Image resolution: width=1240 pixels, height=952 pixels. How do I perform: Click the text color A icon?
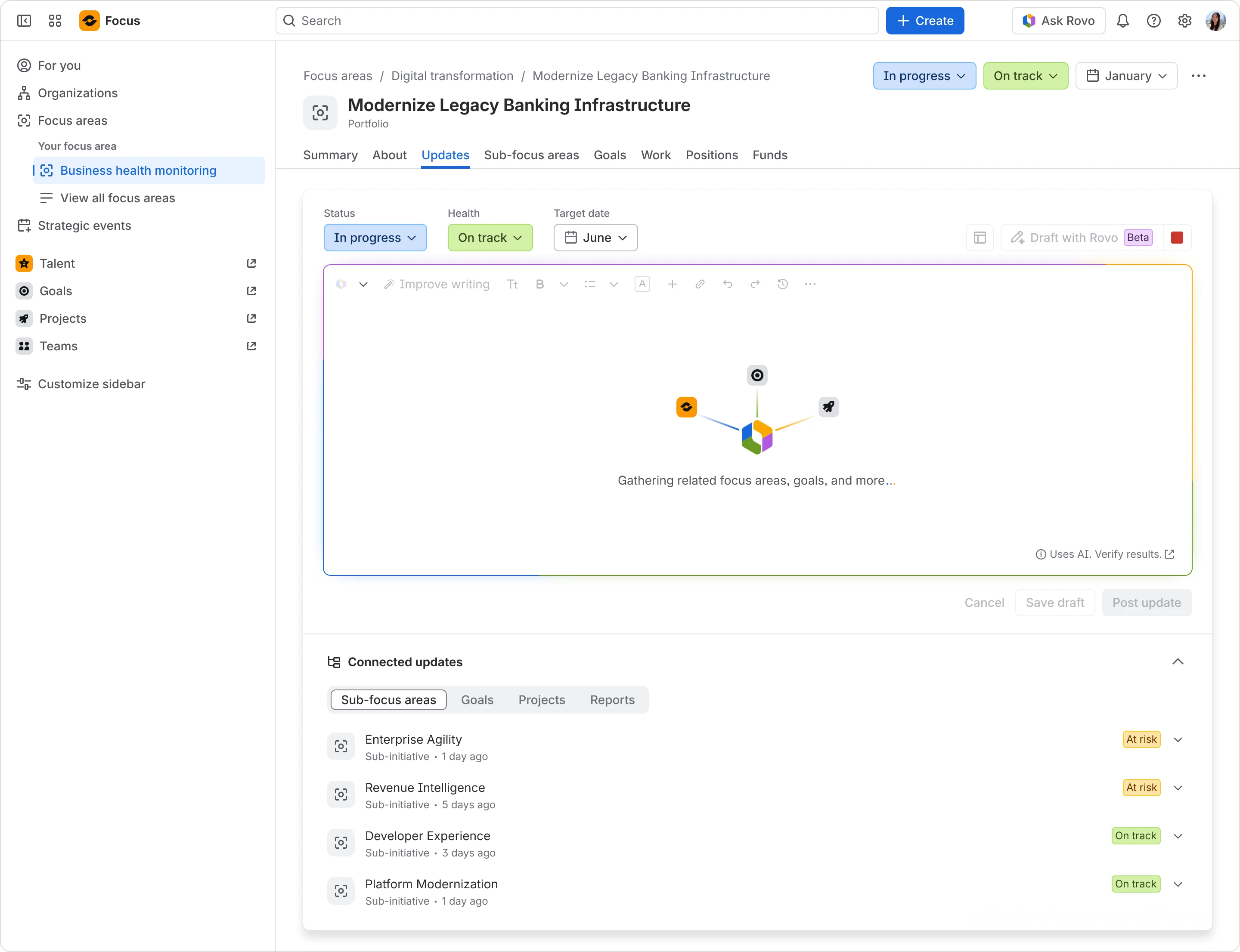(642, 284)
